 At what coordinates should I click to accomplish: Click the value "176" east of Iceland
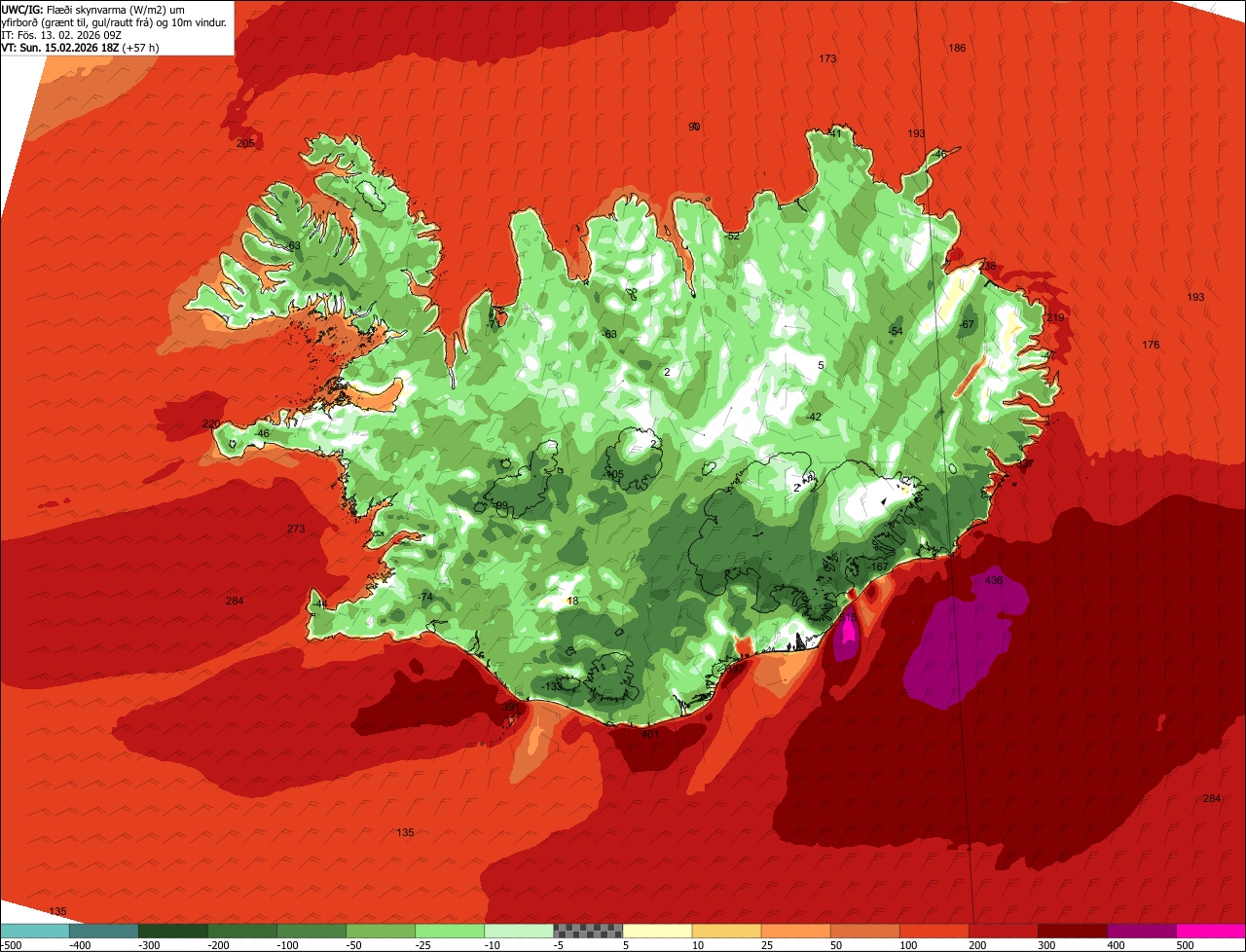(1151, 345)
